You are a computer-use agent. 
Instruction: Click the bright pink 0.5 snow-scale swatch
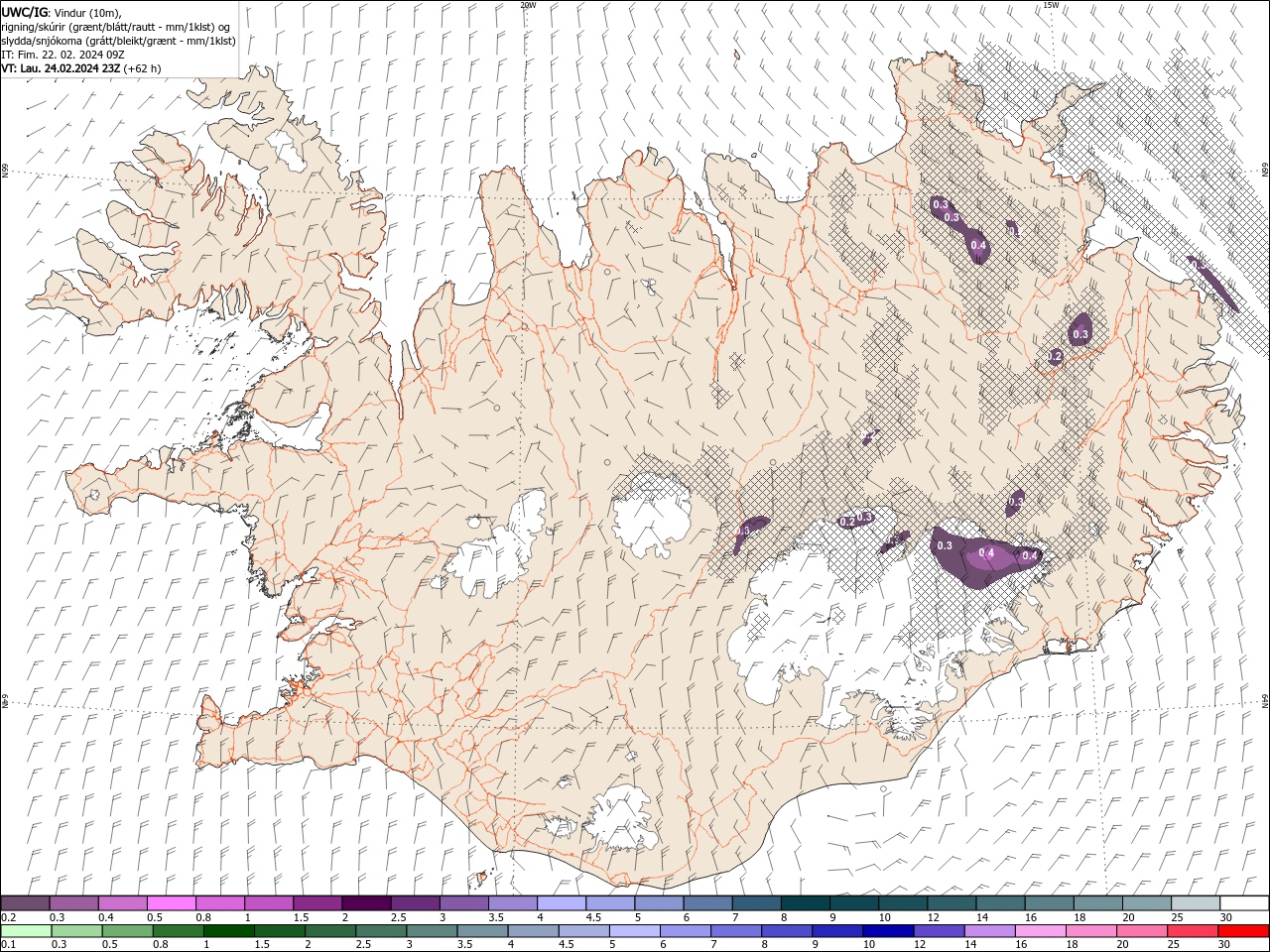(172, 903)
